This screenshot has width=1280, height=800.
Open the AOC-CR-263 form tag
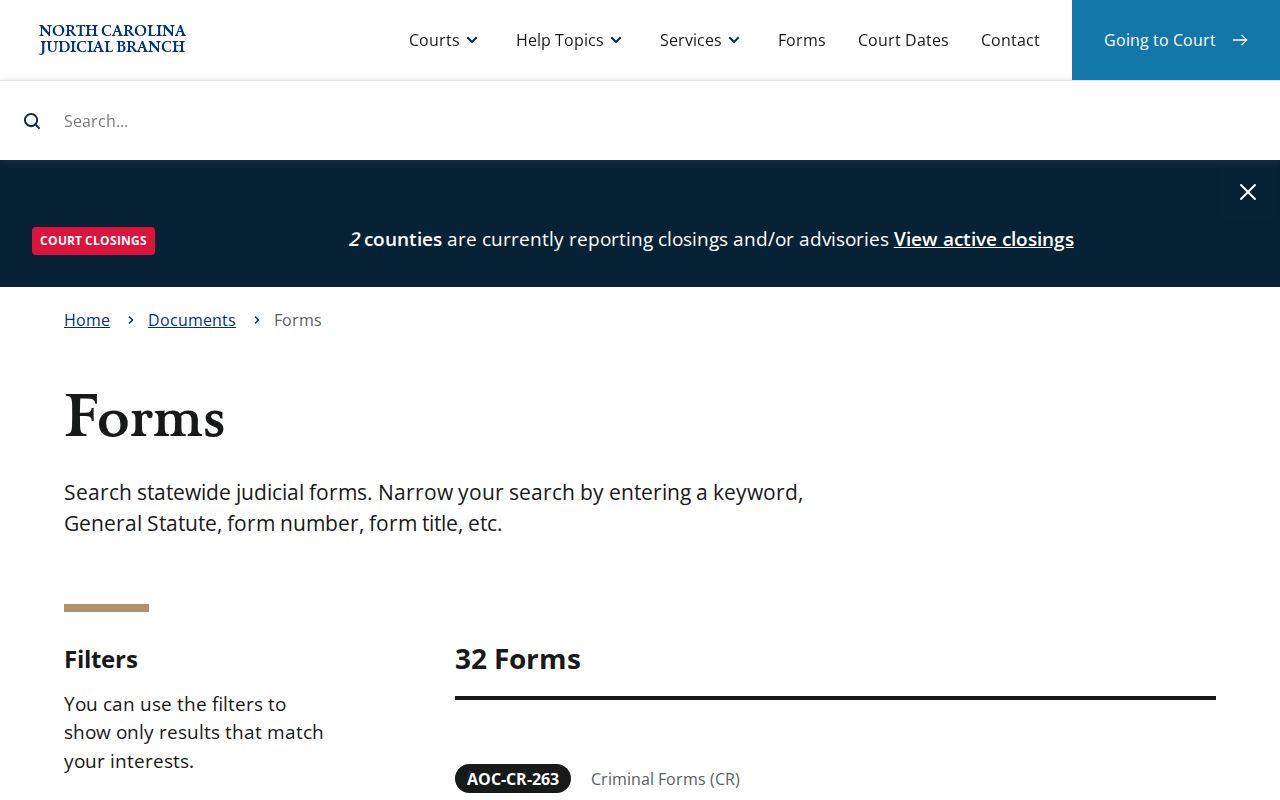513,779
